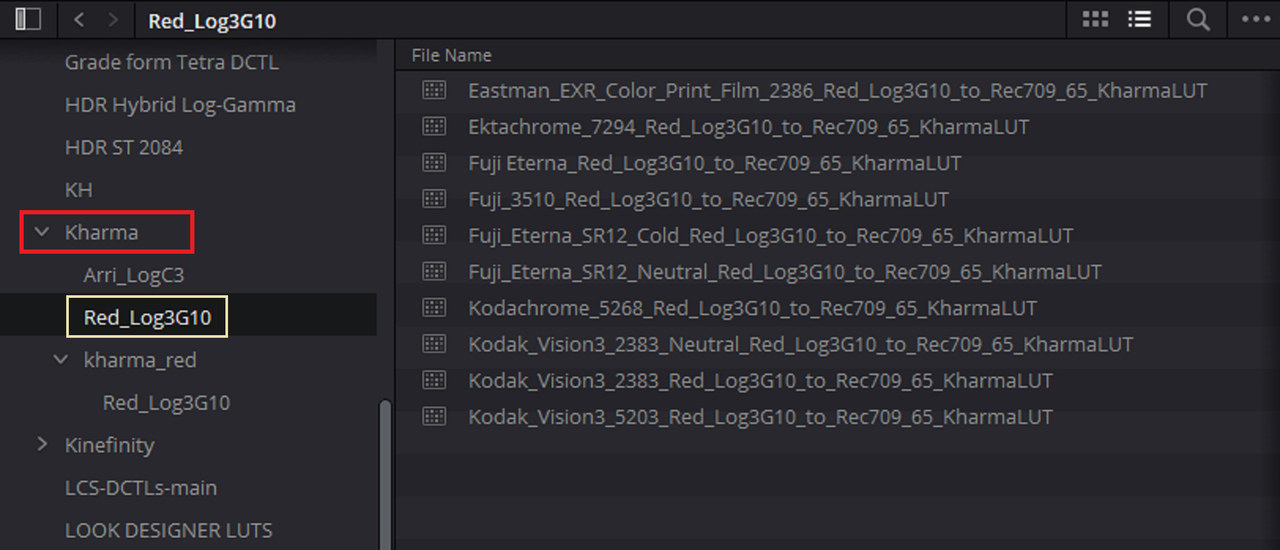Switch to thumbnail grid view

tap(1095, 19)
